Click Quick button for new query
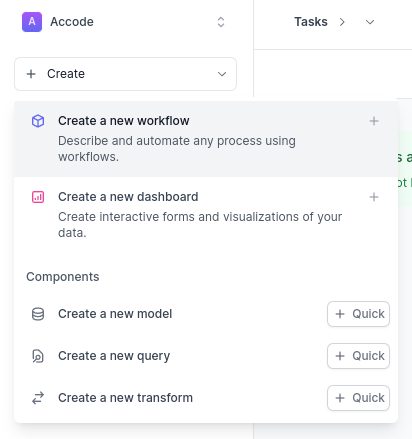The height and width of the screenshot is (439, 412). (x=358, y=356)
